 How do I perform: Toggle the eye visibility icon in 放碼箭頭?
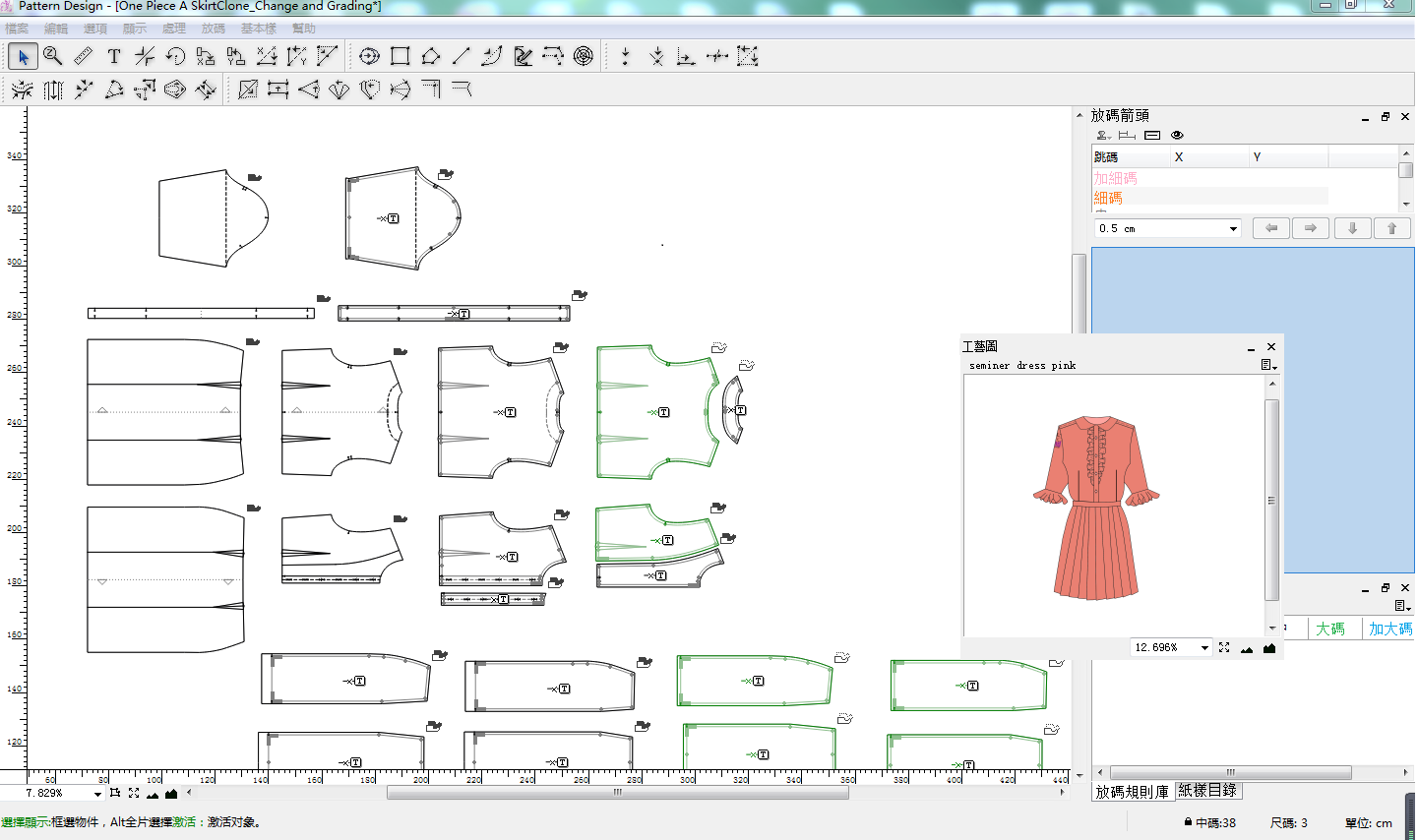[x=1177, y=135]
